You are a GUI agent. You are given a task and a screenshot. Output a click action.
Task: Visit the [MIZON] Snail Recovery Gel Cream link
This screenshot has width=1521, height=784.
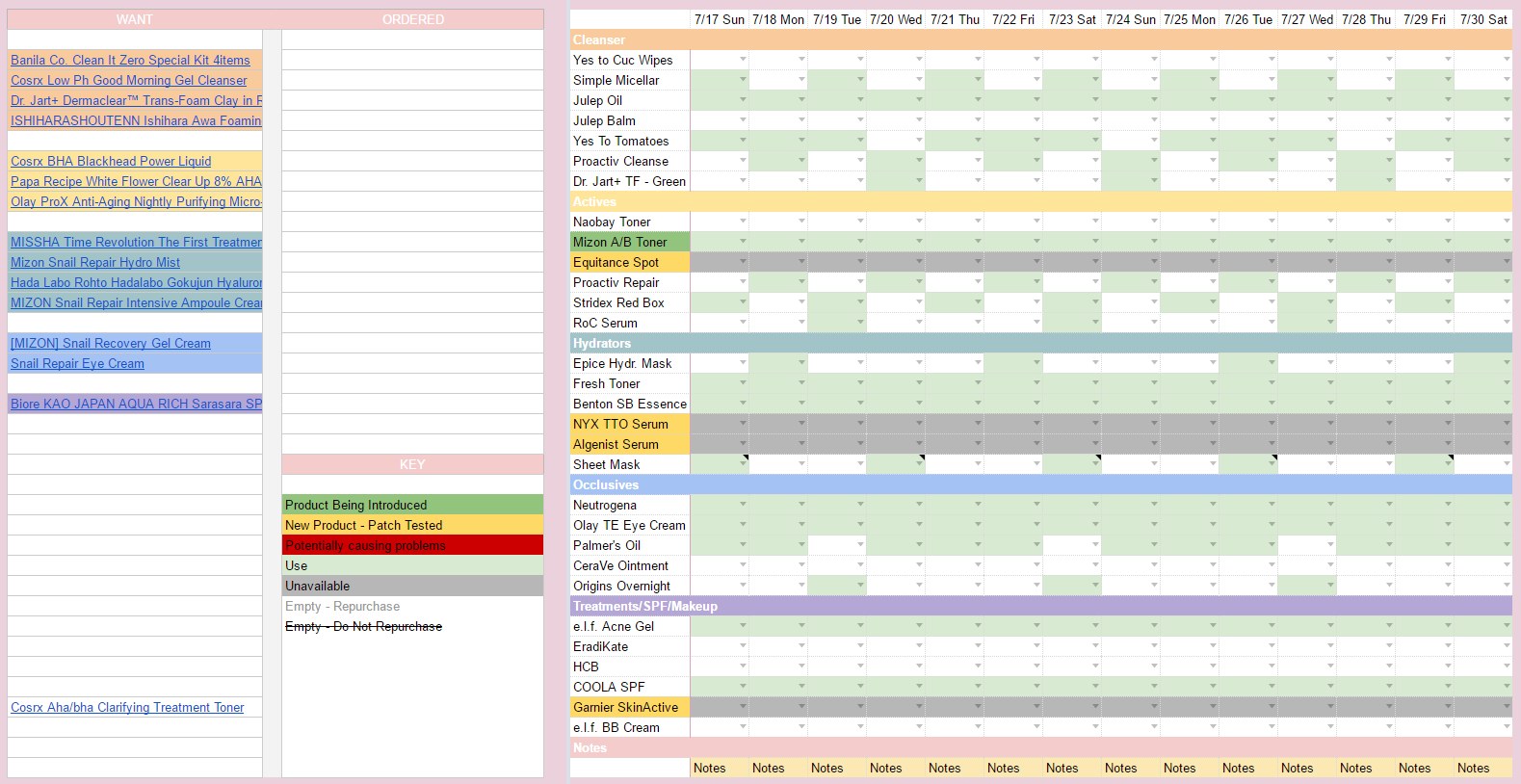point(111,343)
